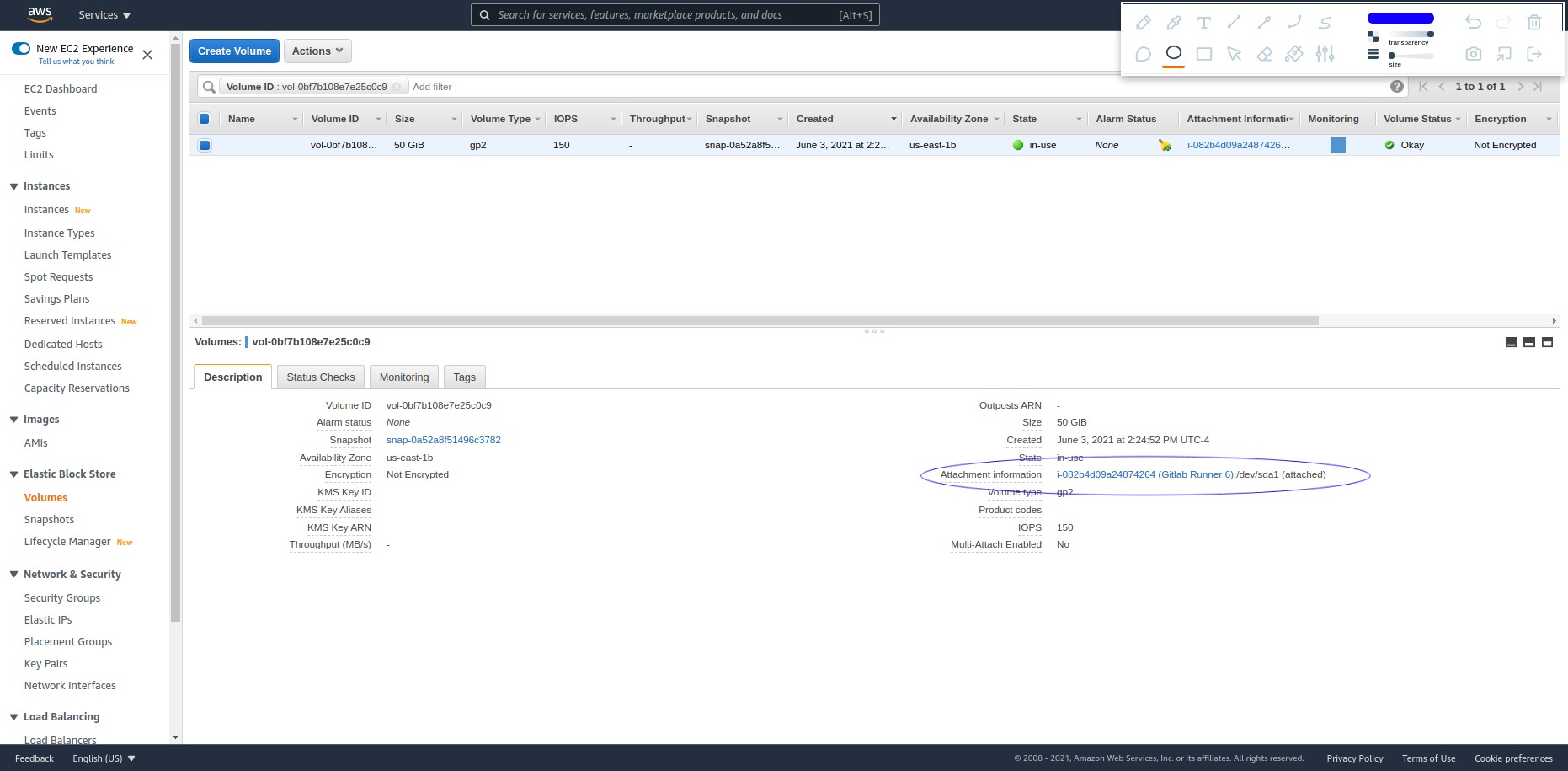Collapse the Network & Security section
The width and height of the screenshot is (1568, 771).
tap(13, 575)
